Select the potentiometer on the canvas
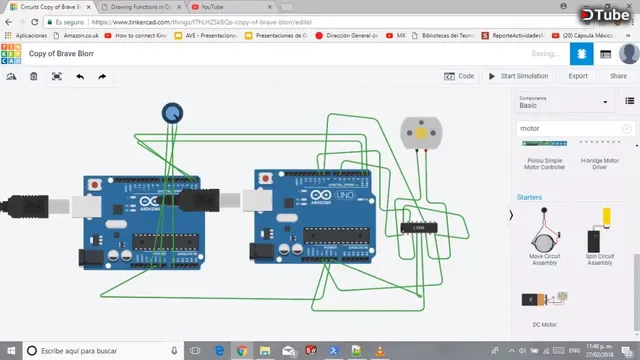Viewport: 640px width, 360px height. click(x=172, y=113)
